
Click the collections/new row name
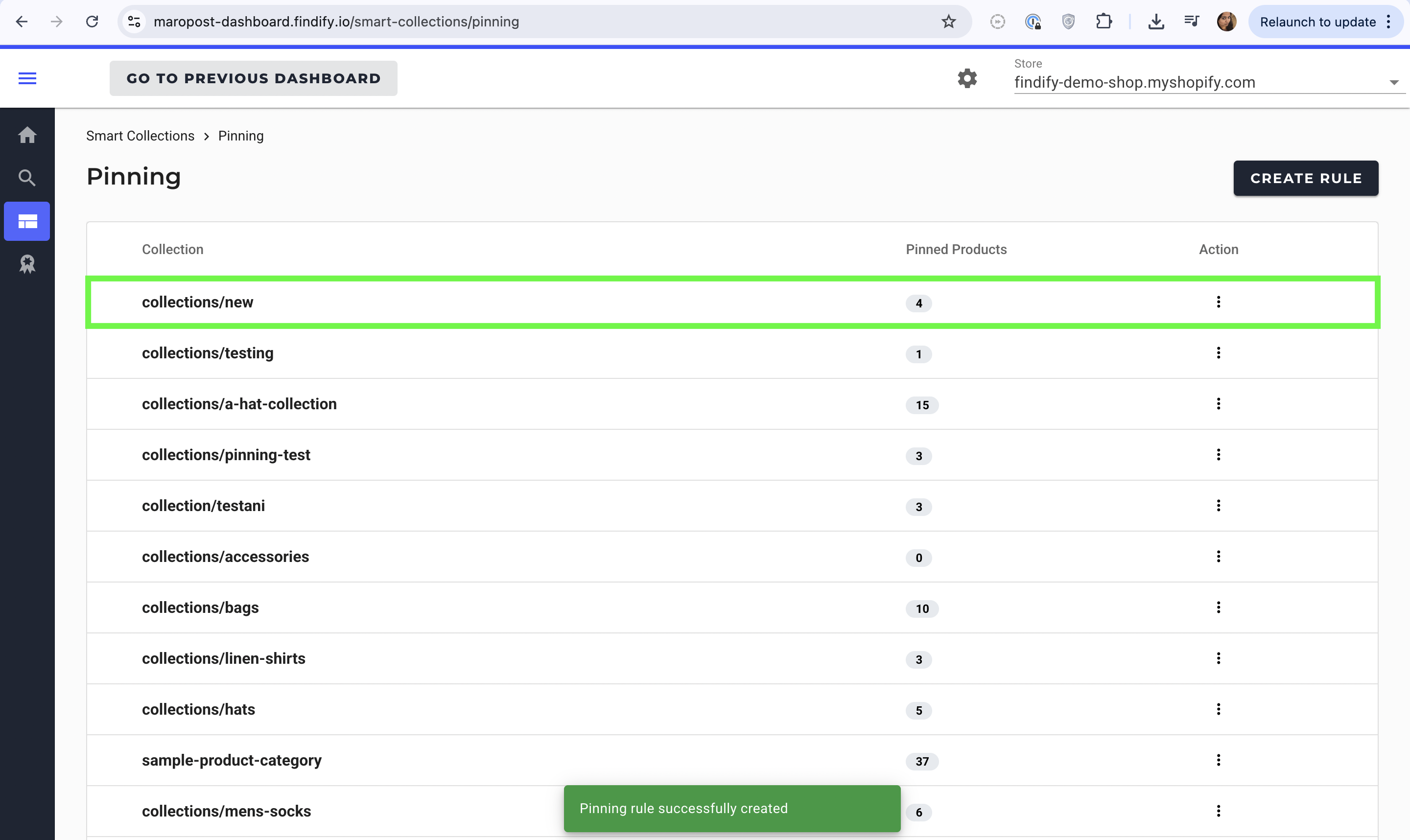coord(198,302)
